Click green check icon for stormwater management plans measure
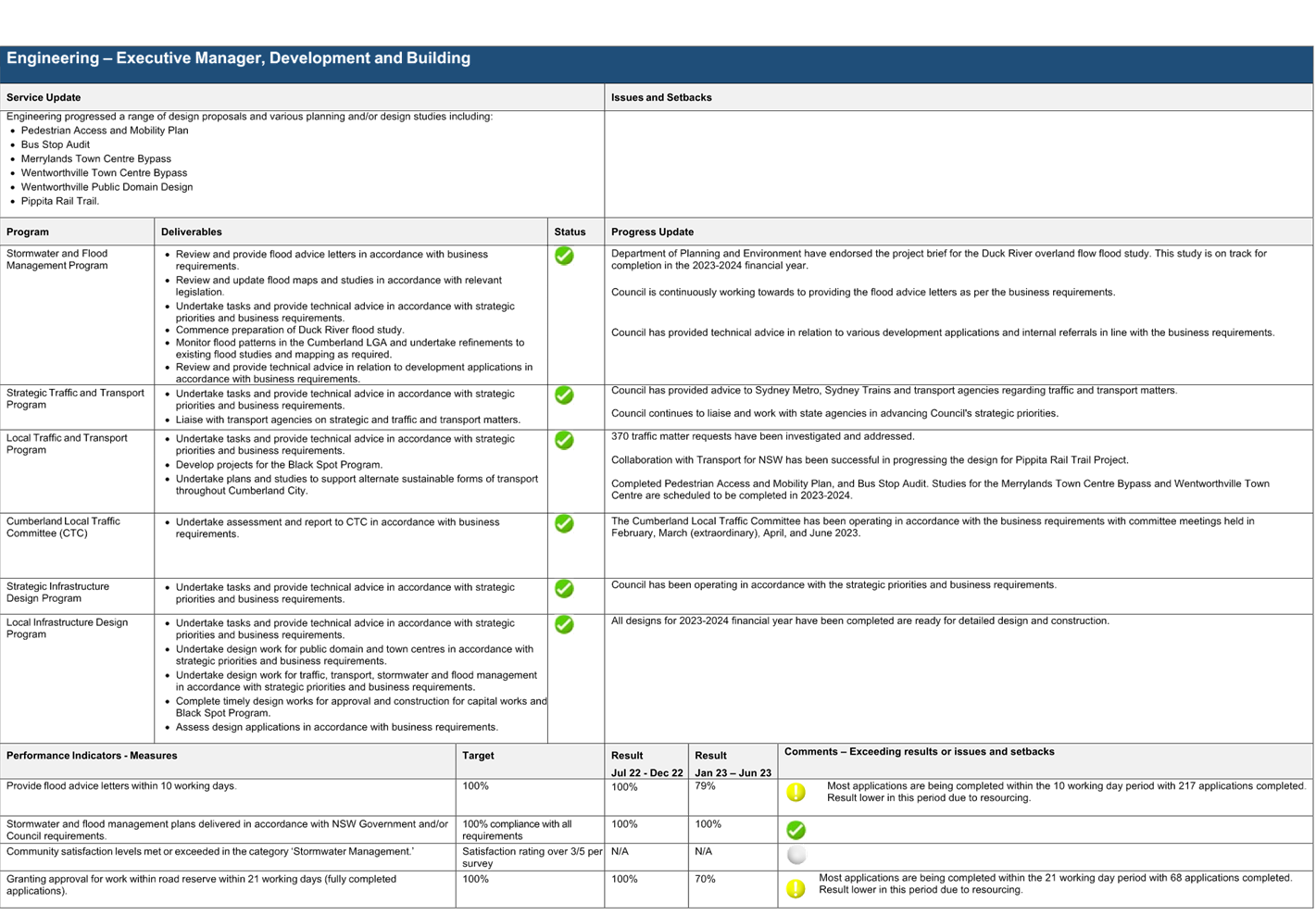The width and height of the screenshot is (1316, 915). pyautogui.click(x=796, y=830)
